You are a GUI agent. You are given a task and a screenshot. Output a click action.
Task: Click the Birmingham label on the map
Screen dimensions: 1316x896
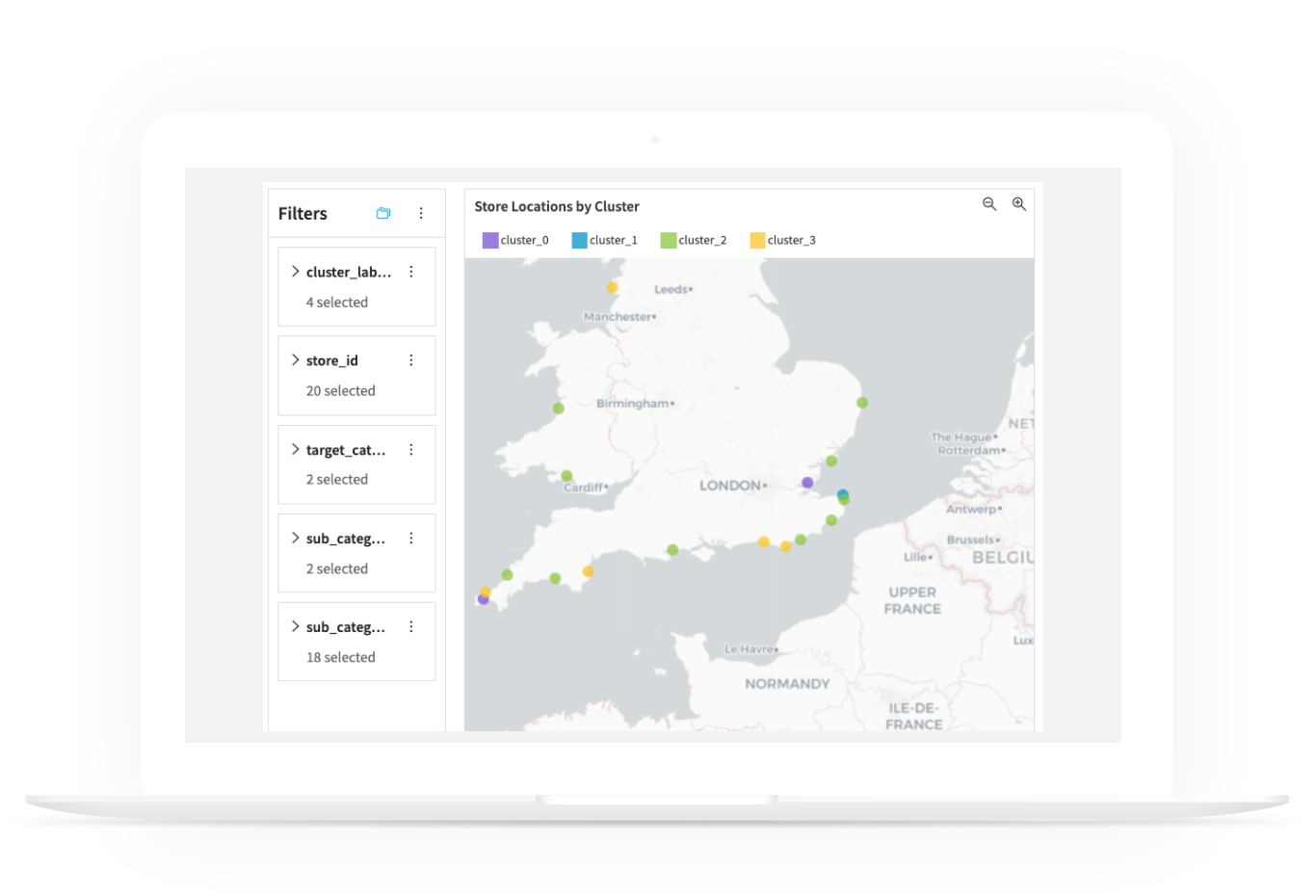tap(633, 404)
